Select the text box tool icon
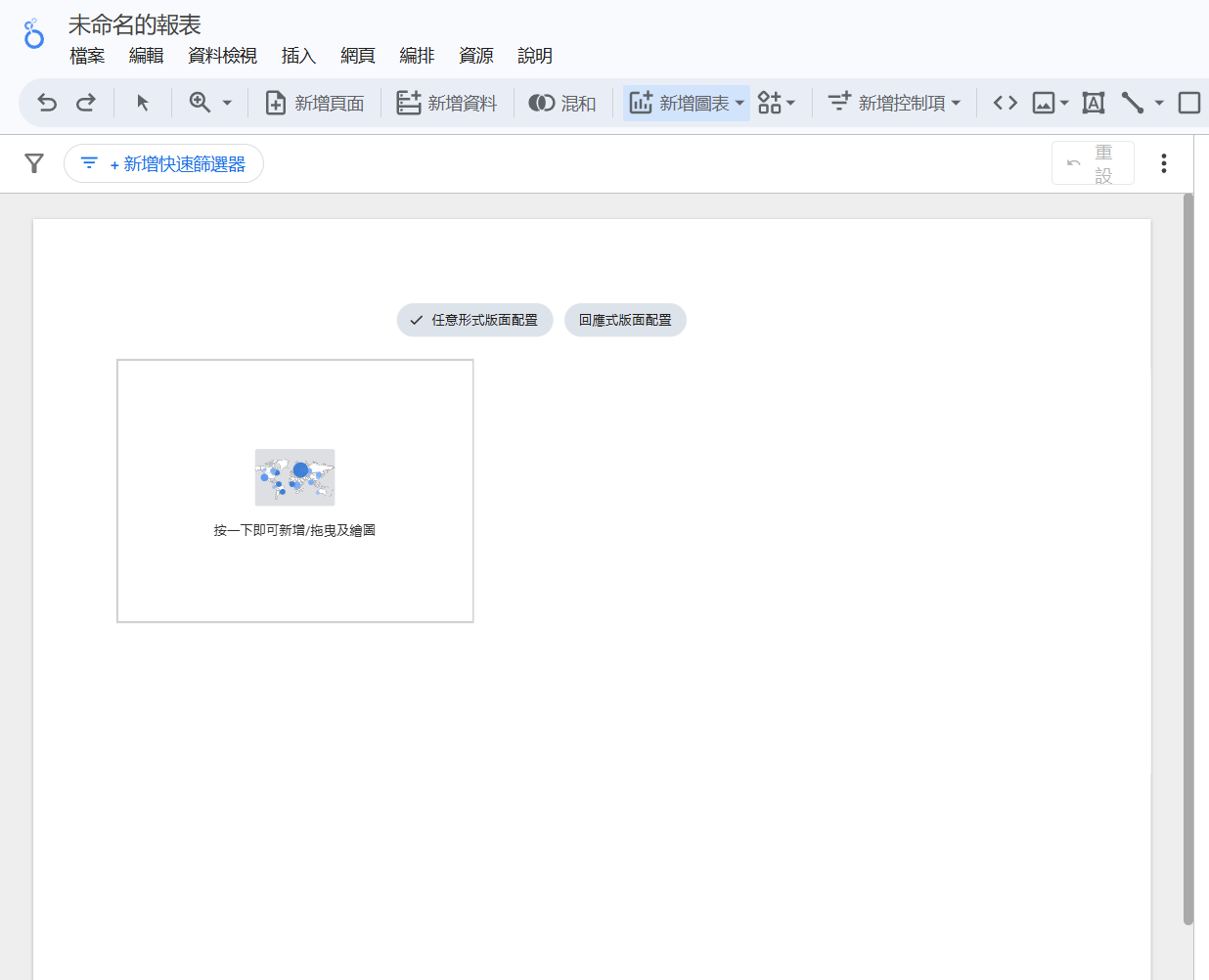1209x980 pixels. click(x=1094, y=103)
